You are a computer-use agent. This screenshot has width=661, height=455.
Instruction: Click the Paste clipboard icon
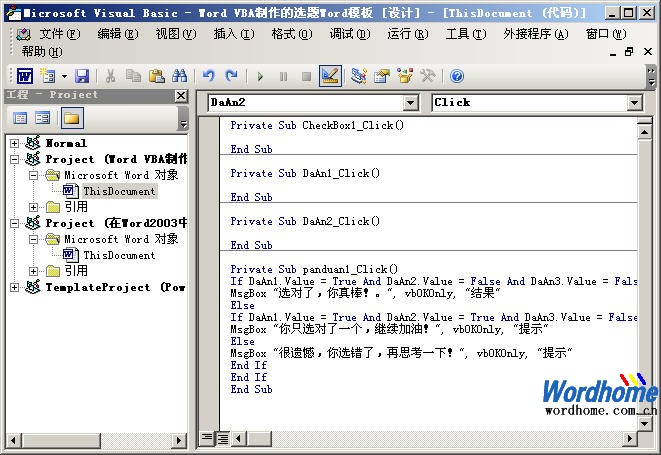click(x=157, y=76)
